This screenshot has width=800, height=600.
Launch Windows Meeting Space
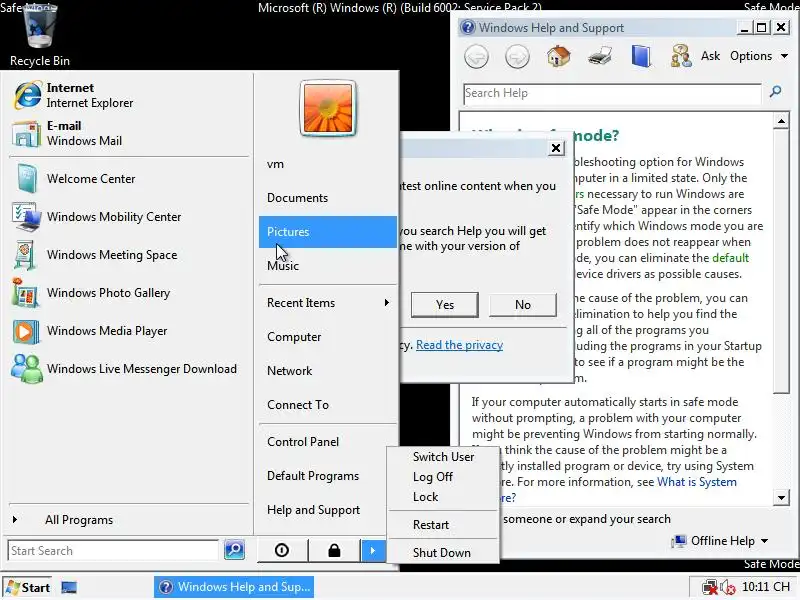[128, 255]
